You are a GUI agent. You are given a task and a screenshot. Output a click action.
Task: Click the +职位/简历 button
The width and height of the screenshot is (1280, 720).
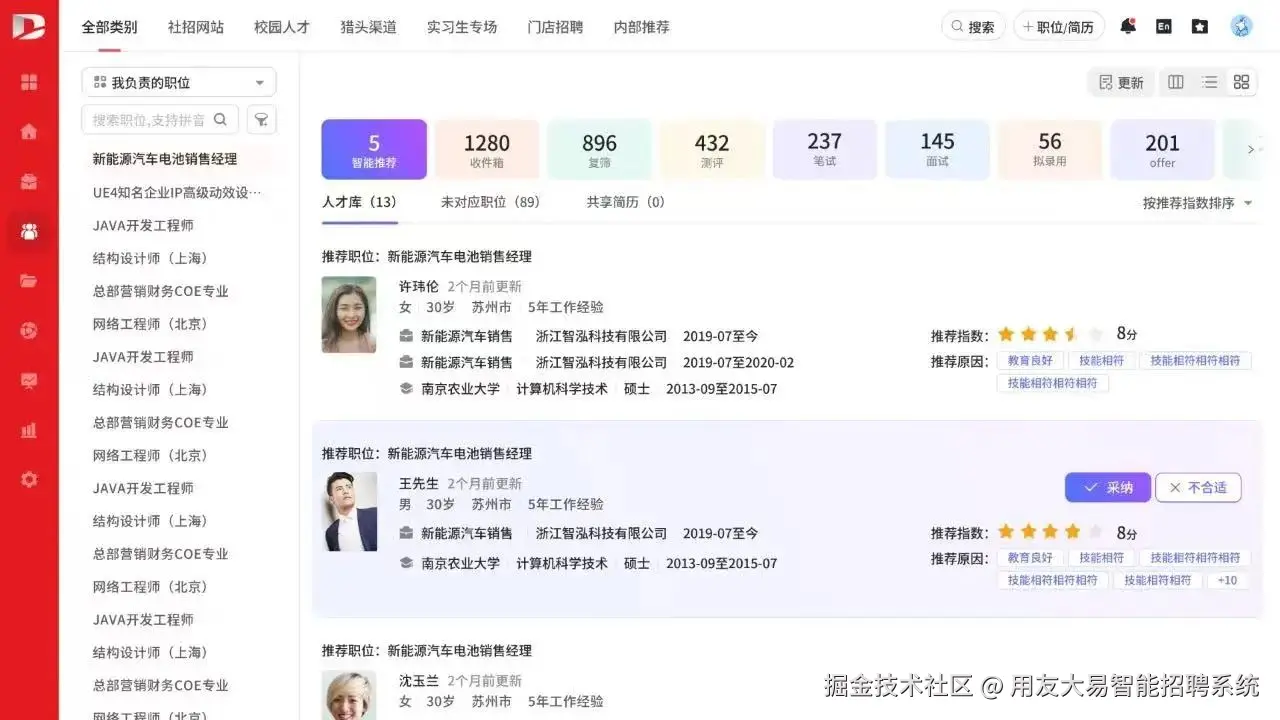tap(1059, 27)
